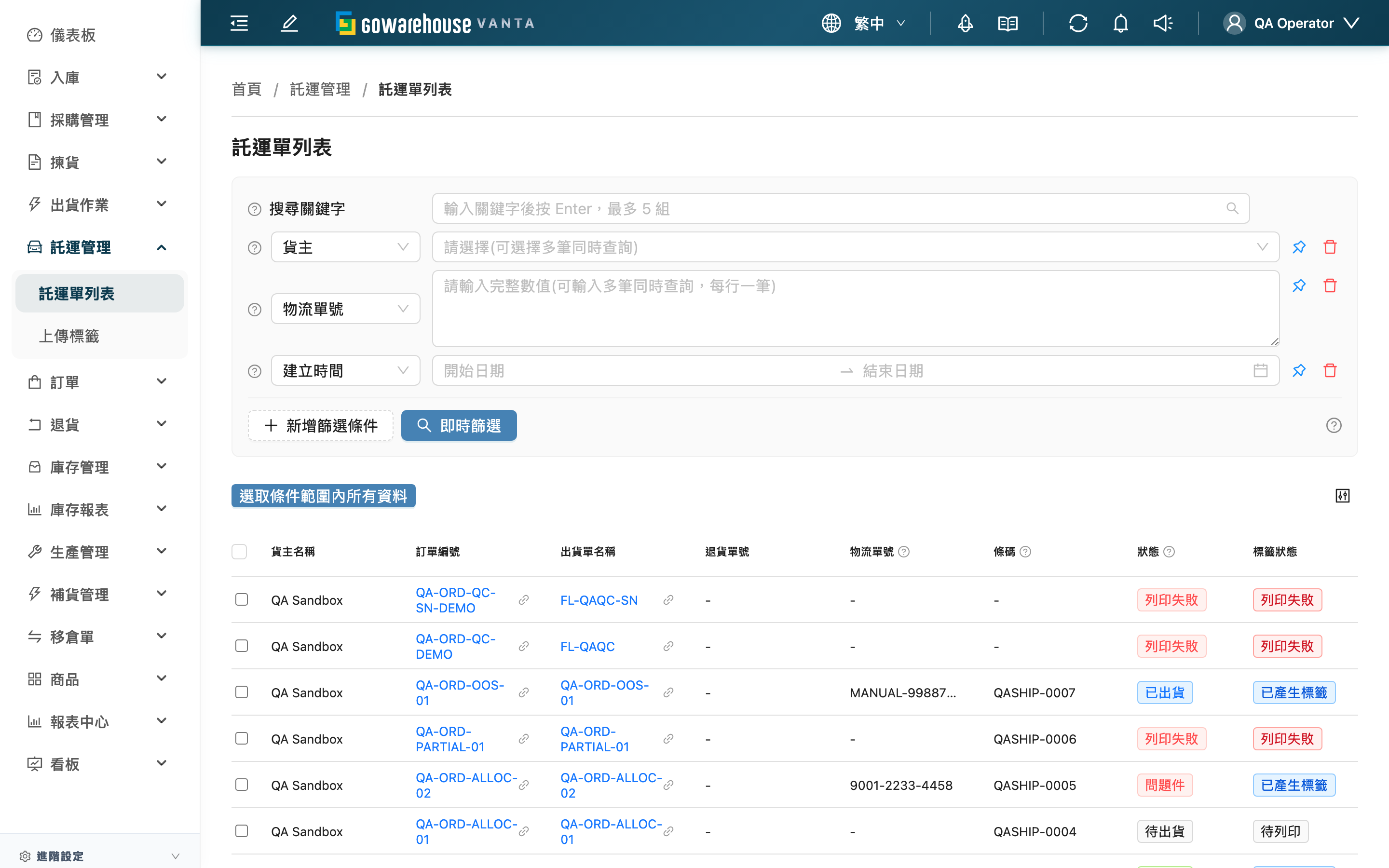Open the QA Operator user menu
1389x868 pixels.
1292,23
